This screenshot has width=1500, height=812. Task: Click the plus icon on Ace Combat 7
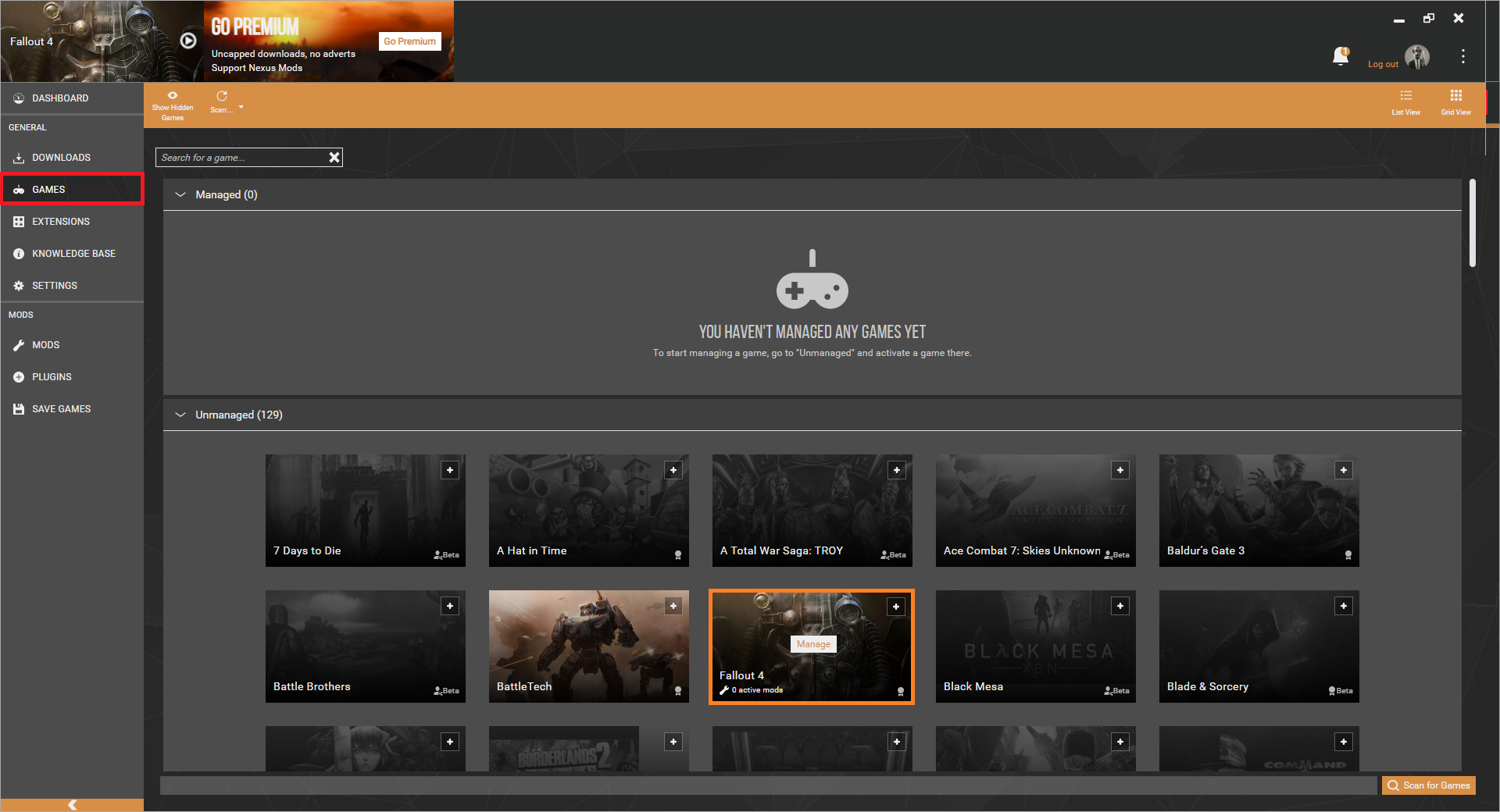pos(1120,470)
